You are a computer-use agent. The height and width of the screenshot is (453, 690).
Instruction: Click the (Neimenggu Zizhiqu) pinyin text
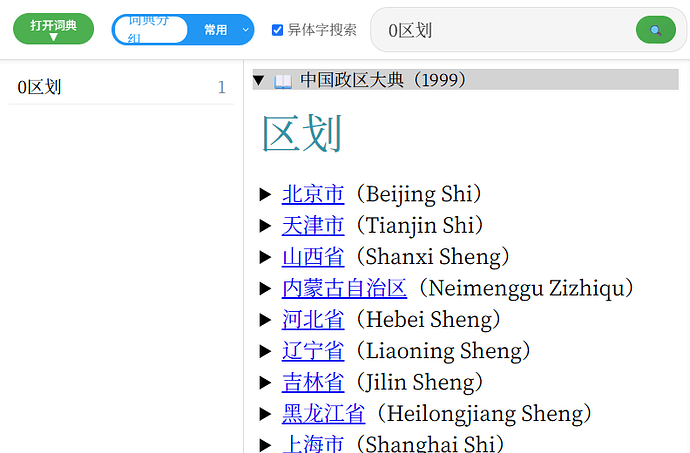(x=525, y=288)
